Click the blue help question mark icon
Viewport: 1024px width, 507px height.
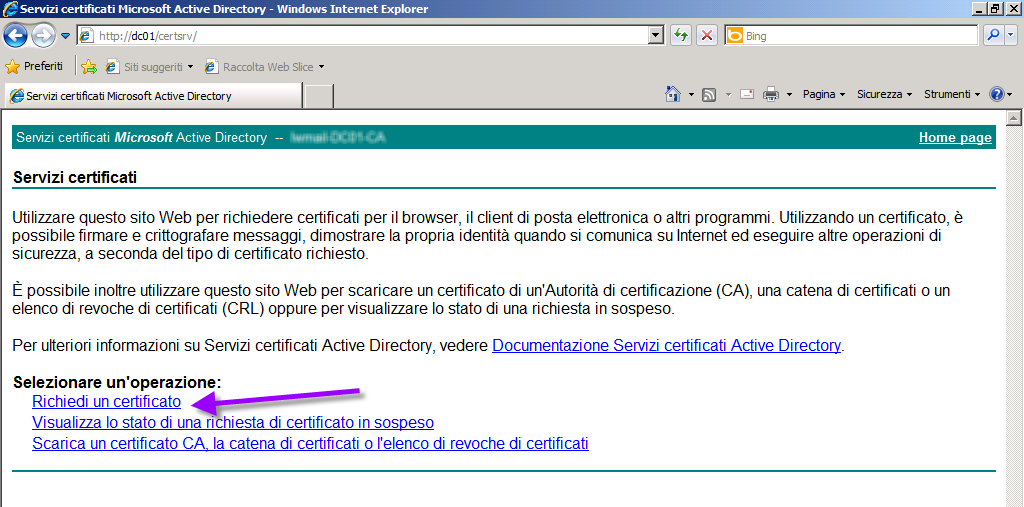coord(997,95)
